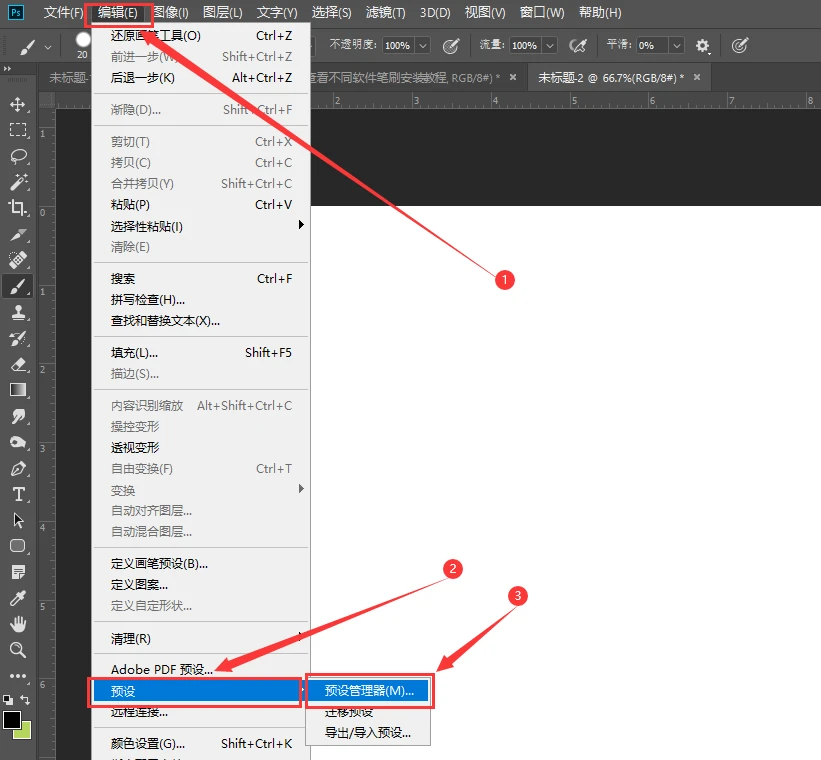The image size is (821, 760).
Task: Click the black foreground color swatch
Action: [x=12, y=720]
